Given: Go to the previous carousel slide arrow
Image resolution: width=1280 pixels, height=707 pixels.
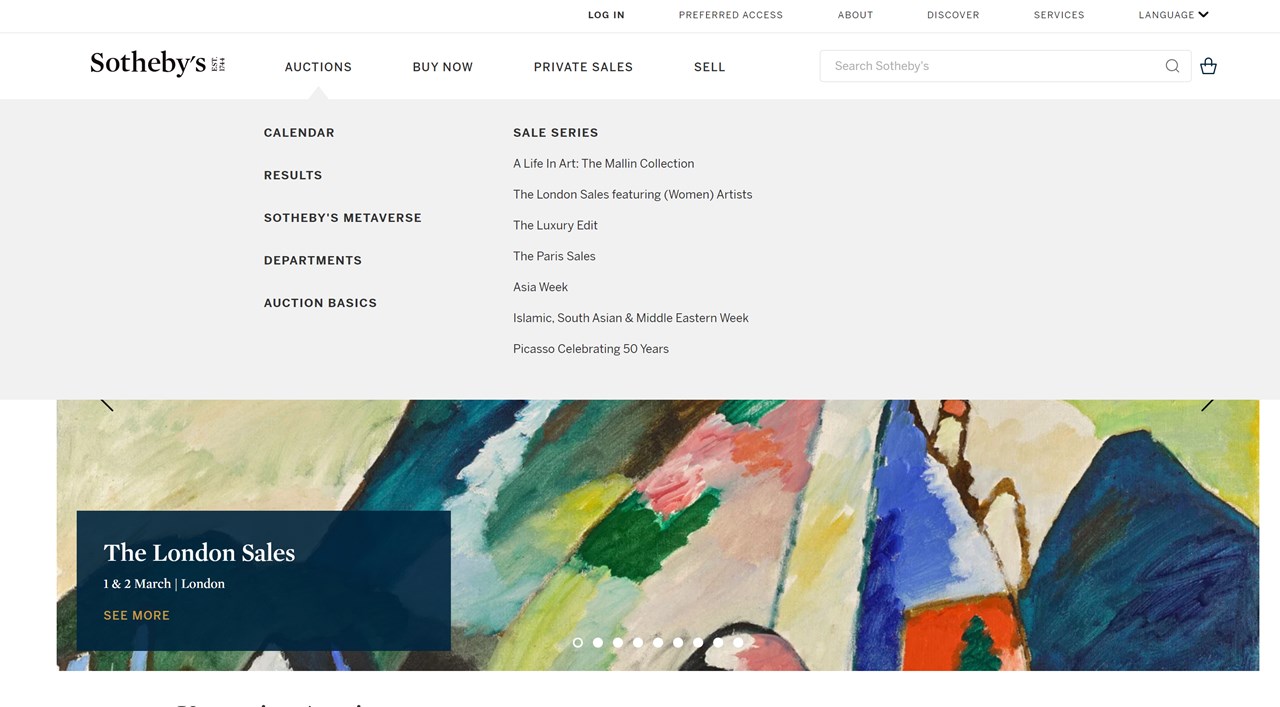Looking at the screenshot, I should [x=107, y=404].
